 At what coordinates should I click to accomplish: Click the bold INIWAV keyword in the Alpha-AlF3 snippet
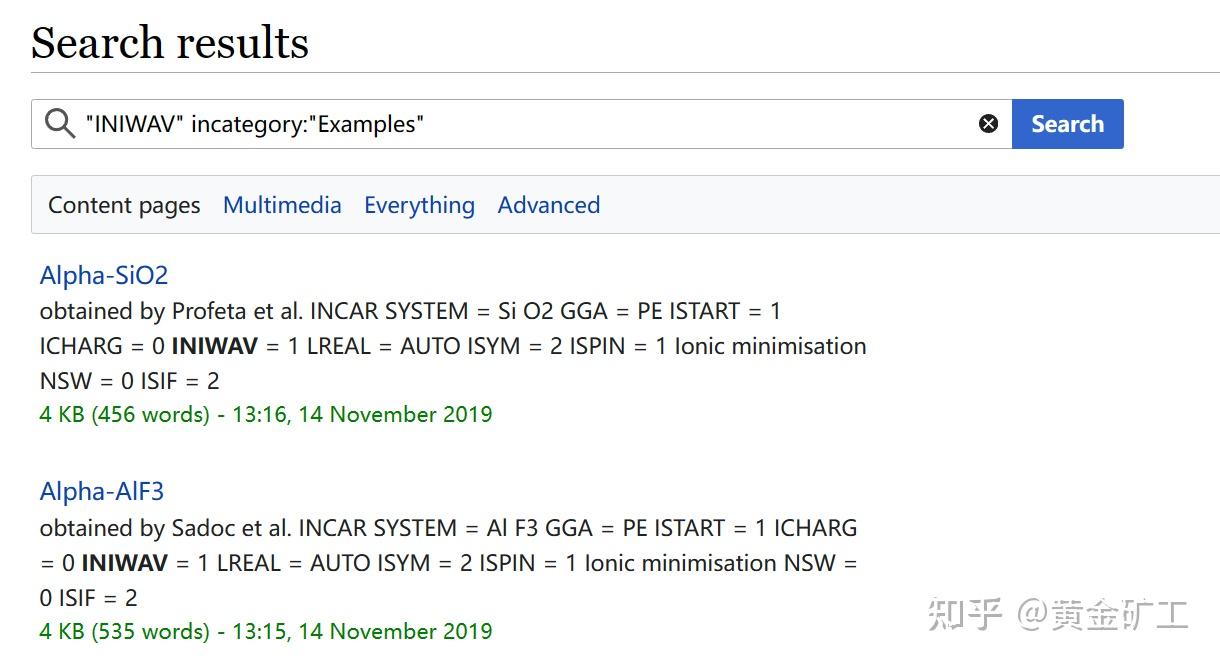(124, 563)
